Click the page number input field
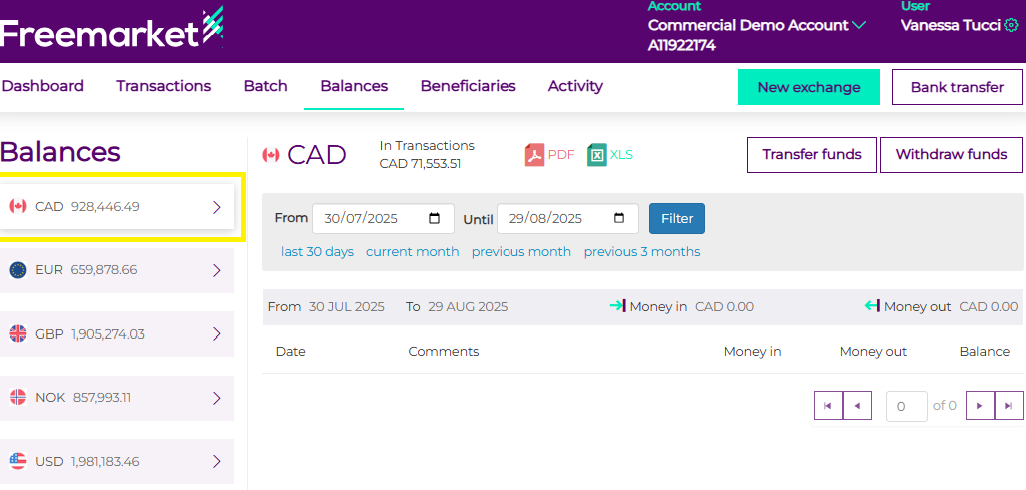The width and height of the screenshot is (1026, 490). pos(906,406)
